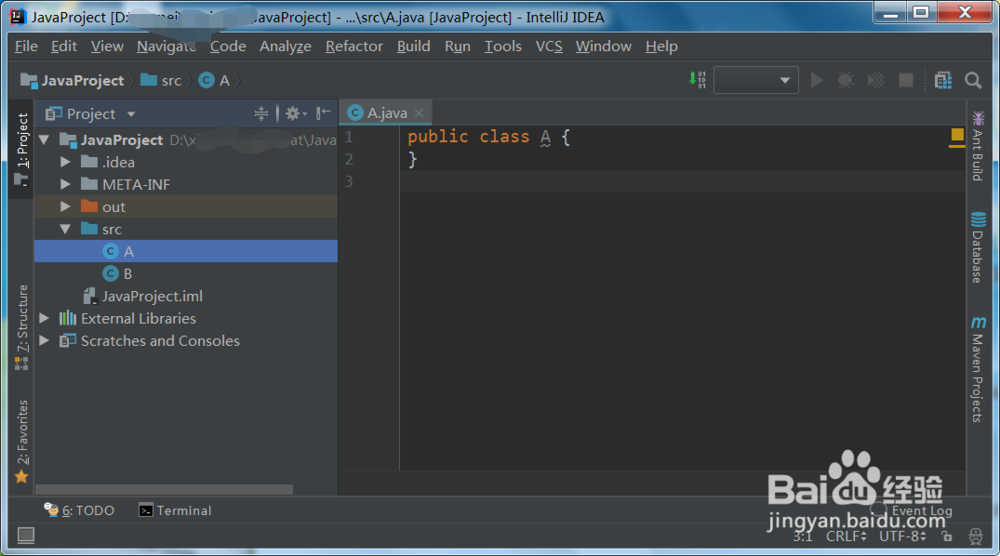The width and height of the screenshot is (1000, 556).
Task: Hide the Project tool window
Action: (323, 113)
